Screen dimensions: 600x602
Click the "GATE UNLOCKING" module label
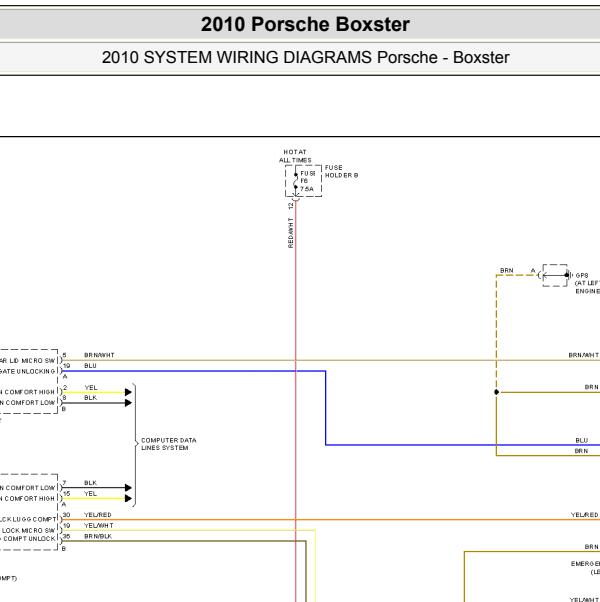click(x=28, y=371)
